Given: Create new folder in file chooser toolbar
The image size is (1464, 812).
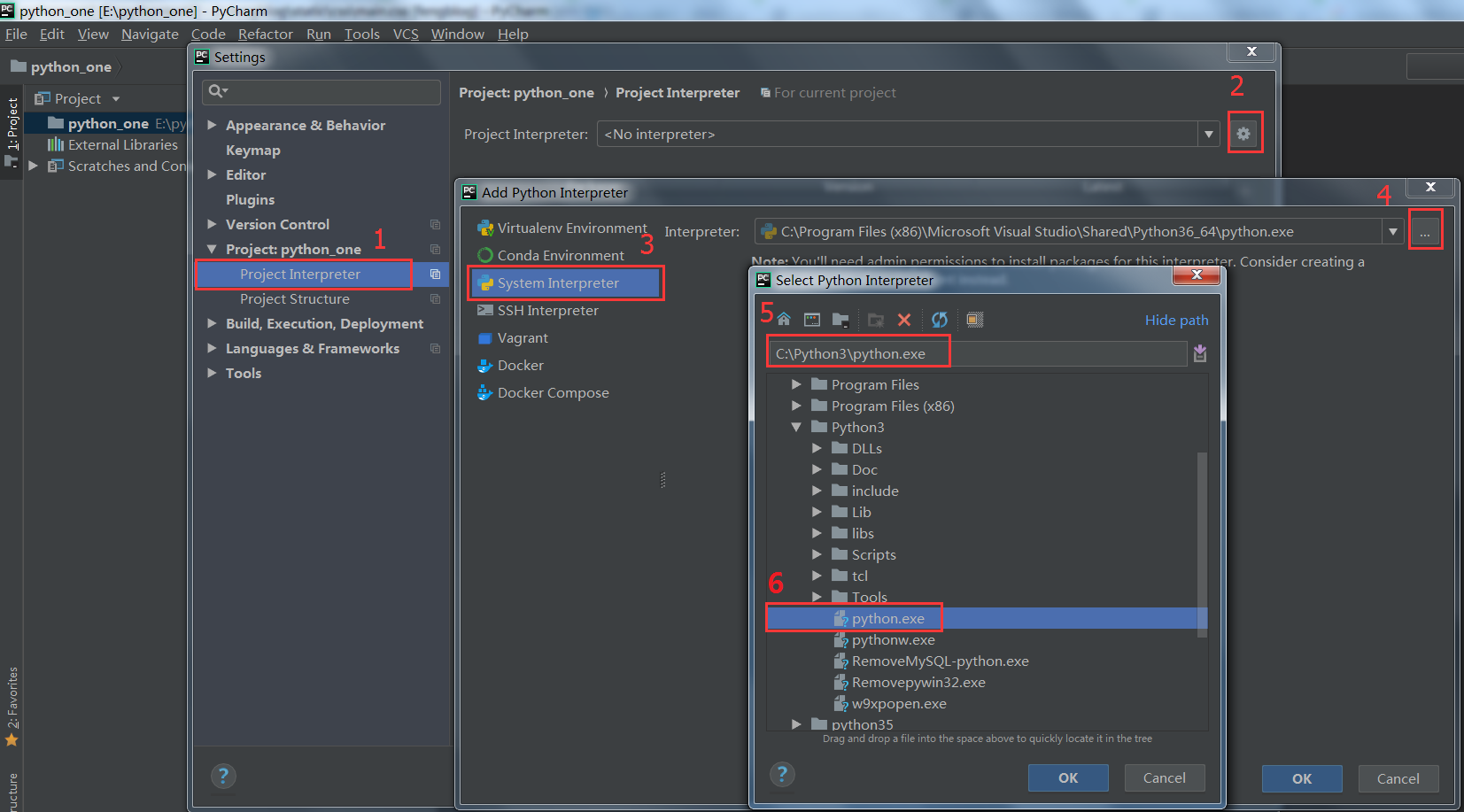Looking at the screenshot, I should coord(876,320).
